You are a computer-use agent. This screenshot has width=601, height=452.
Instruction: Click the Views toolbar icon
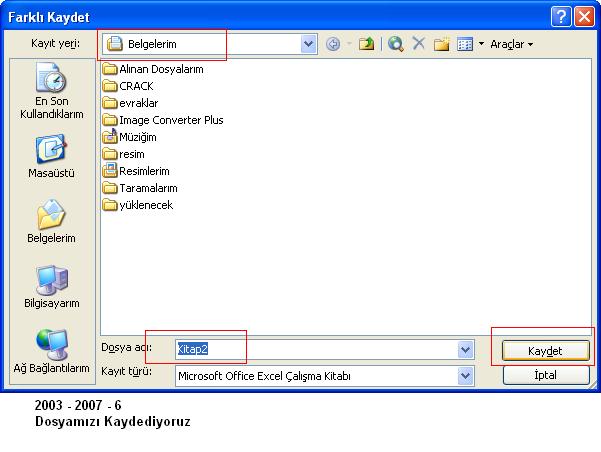[x=465, y=44]
